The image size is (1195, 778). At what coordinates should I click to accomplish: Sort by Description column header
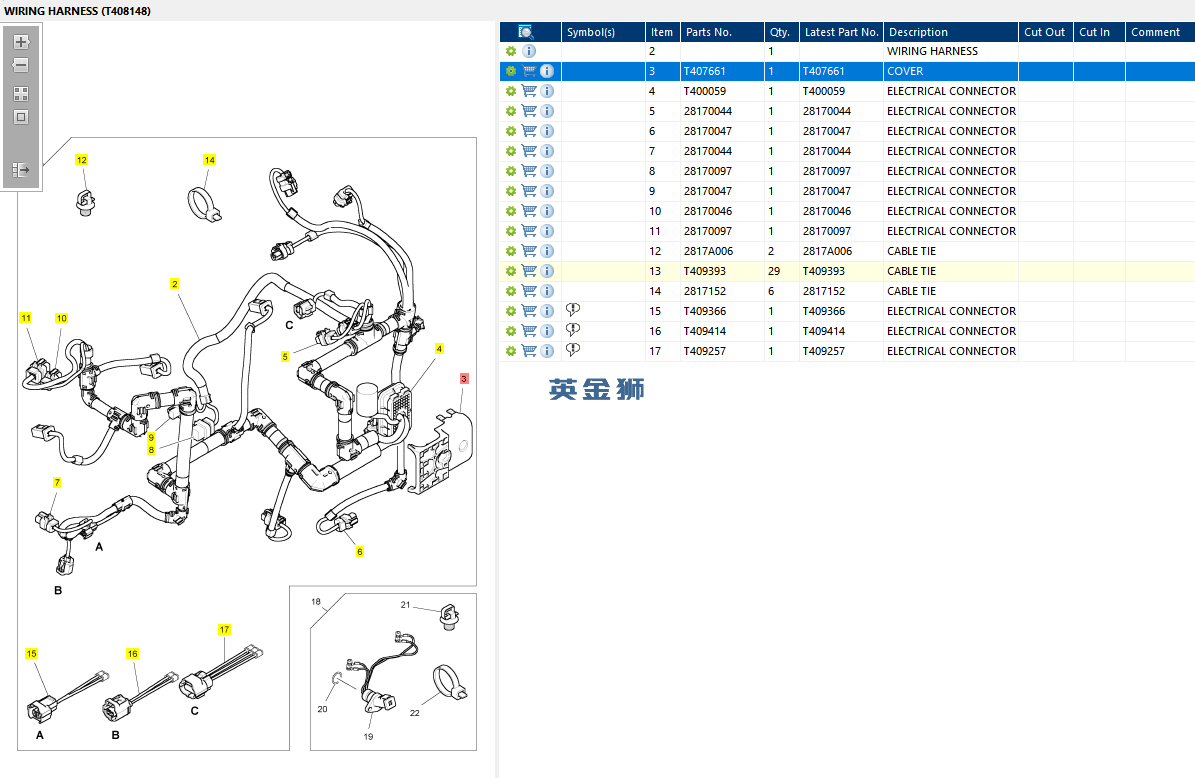(x=951, y=32)
